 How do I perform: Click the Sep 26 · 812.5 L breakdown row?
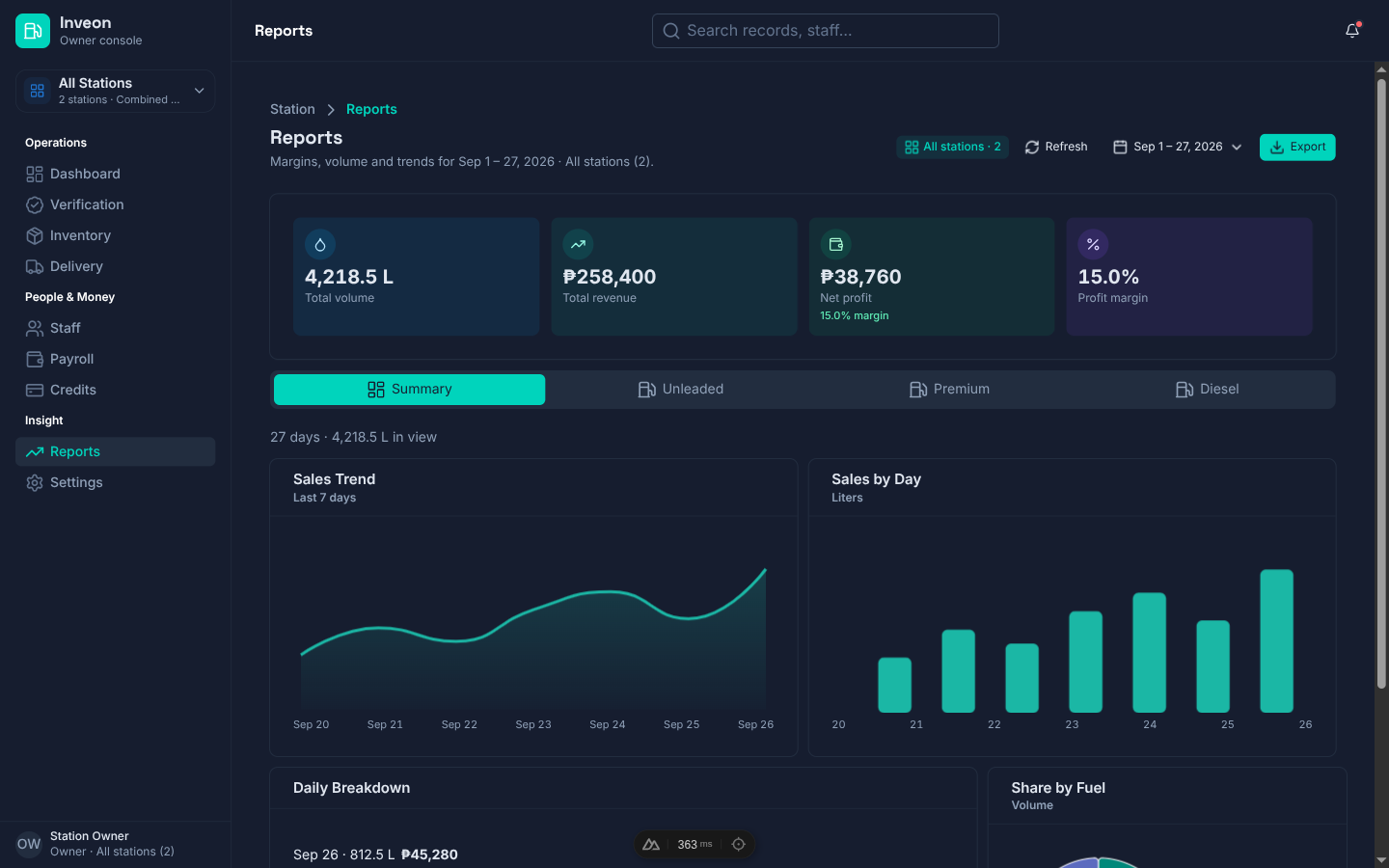point(623,854)
